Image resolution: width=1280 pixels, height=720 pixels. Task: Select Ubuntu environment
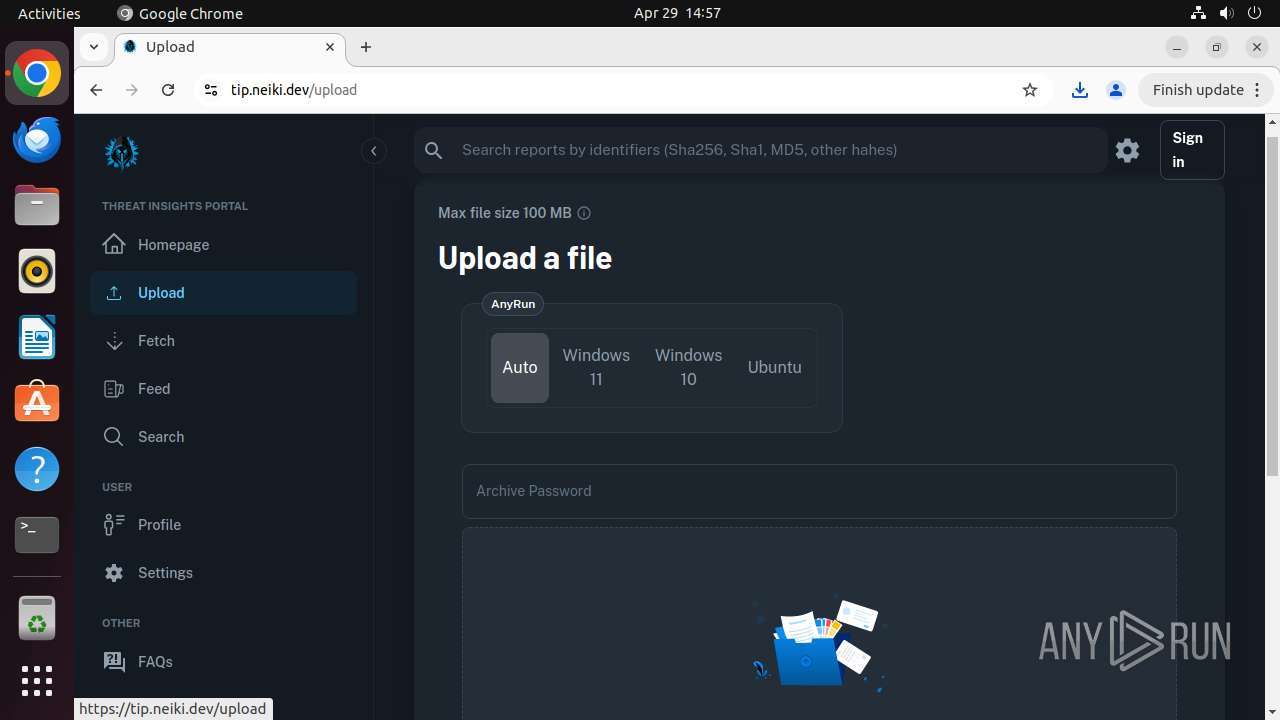[775, 367]
